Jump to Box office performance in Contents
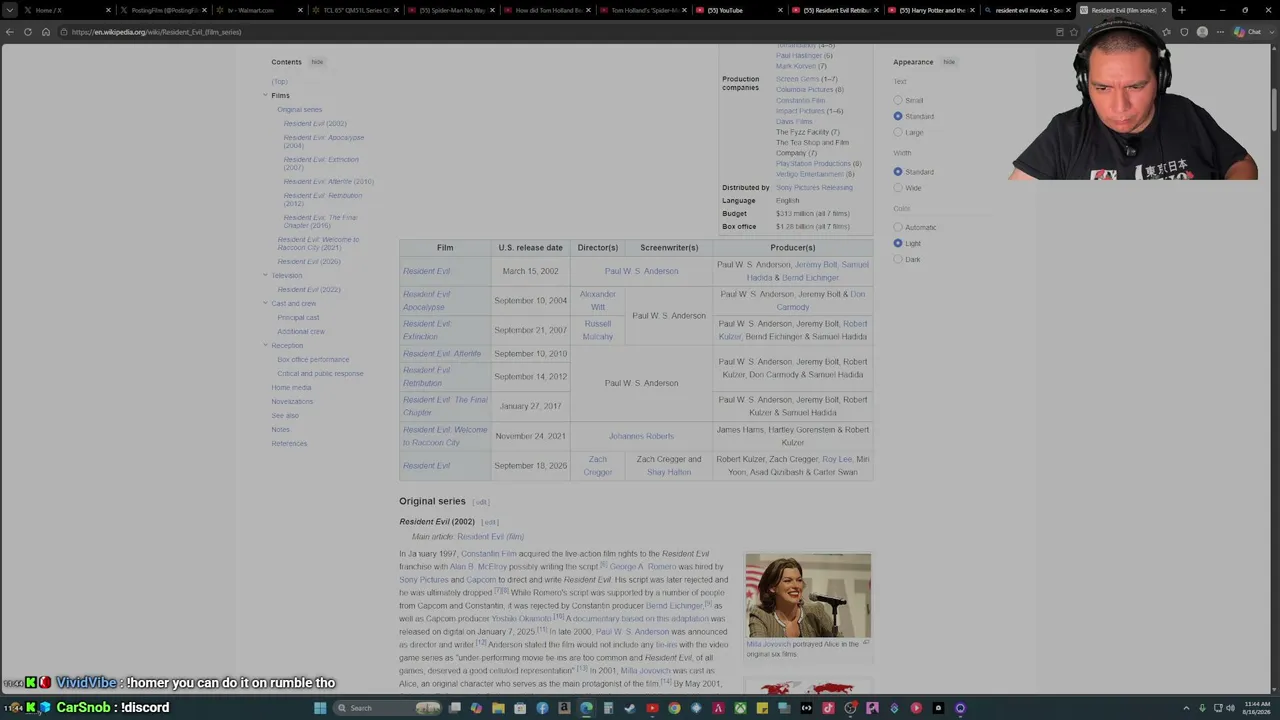This screenshot has height=720, width=1280. (x=313, y=359)
